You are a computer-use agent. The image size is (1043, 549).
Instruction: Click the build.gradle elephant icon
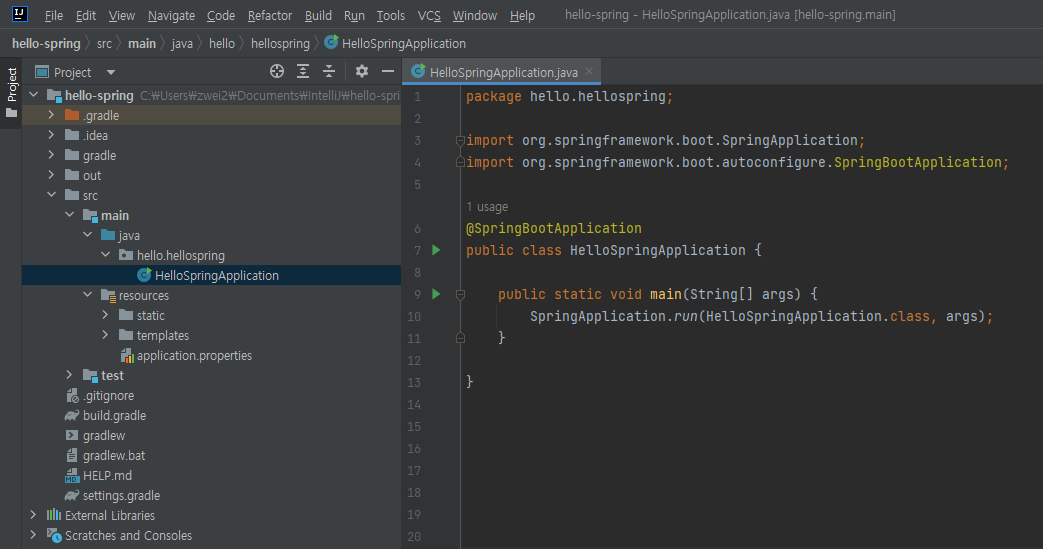coord(72,415)
